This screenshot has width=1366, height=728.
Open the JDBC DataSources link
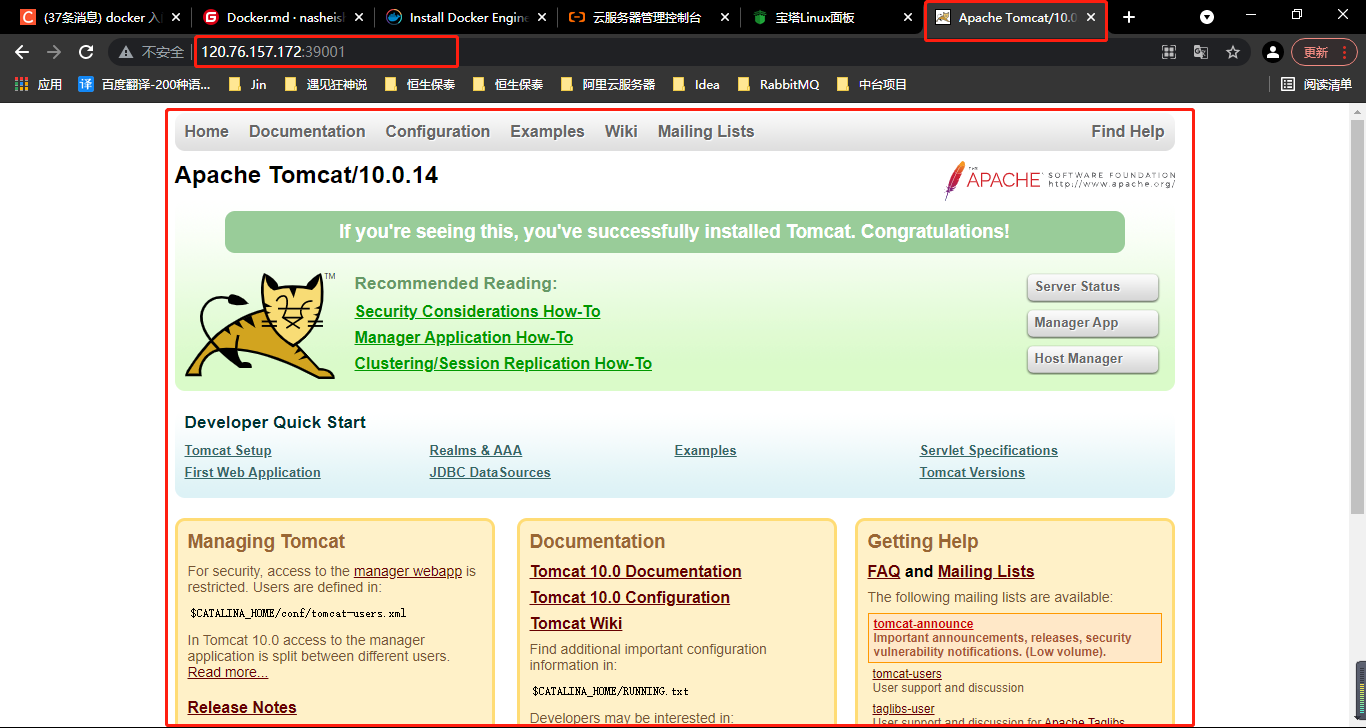490,472
